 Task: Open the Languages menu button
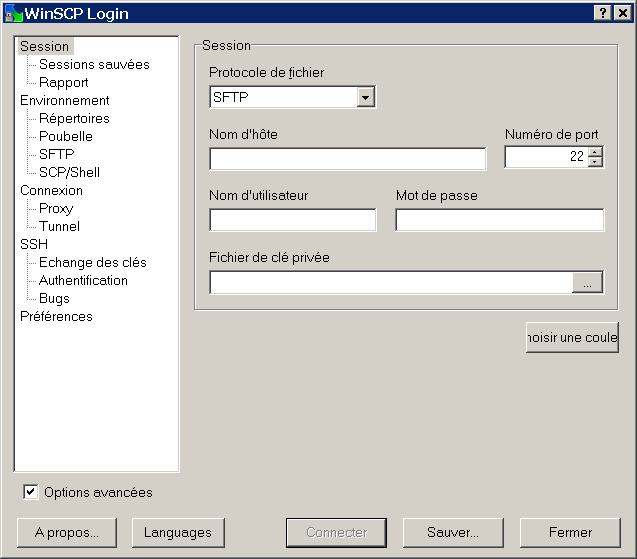coord(178,532)
